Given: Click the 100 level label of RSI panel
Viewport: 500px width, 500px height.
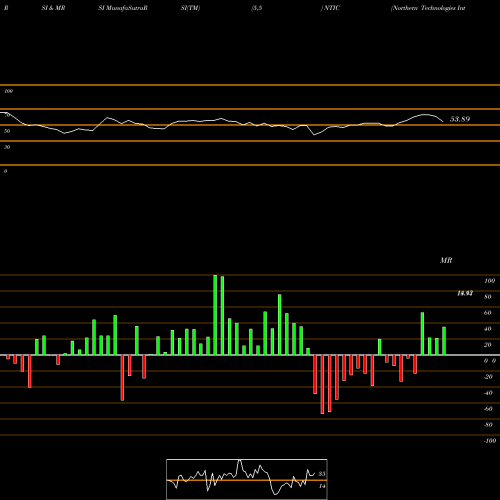Looking at the screenshot, I should point(8,91).
